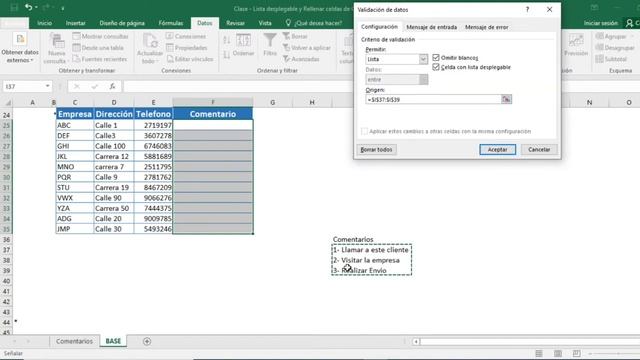The width and height of the screenshot is (640, 360).
Task: Open the Insertar ribbon tab
Action: point(76,23)
